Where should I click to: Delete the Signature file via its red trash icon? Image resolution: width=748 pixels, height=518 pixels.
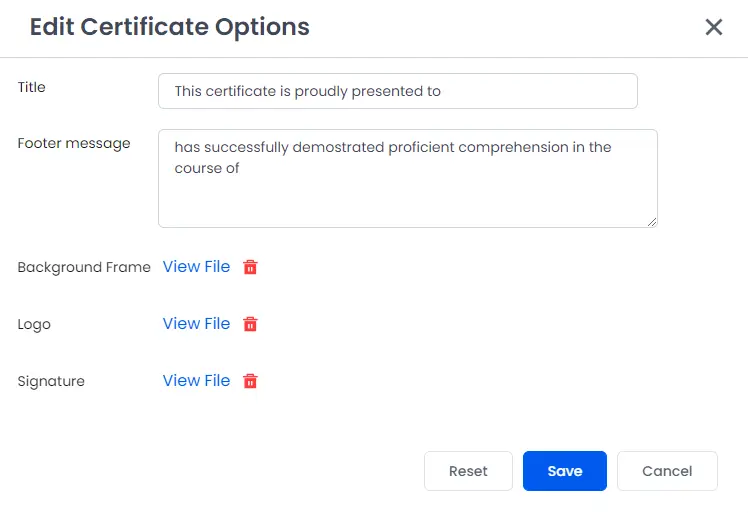pos(250,381)
